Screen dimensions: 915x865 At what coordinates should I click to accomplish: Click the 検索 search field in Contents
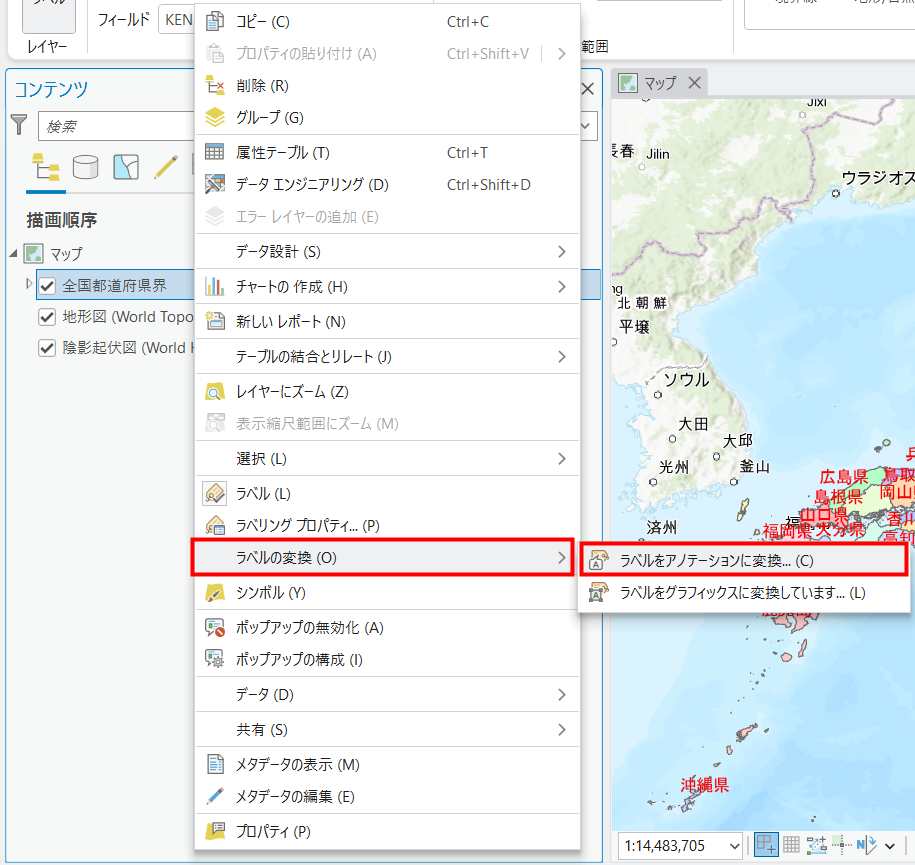(115, 127)
